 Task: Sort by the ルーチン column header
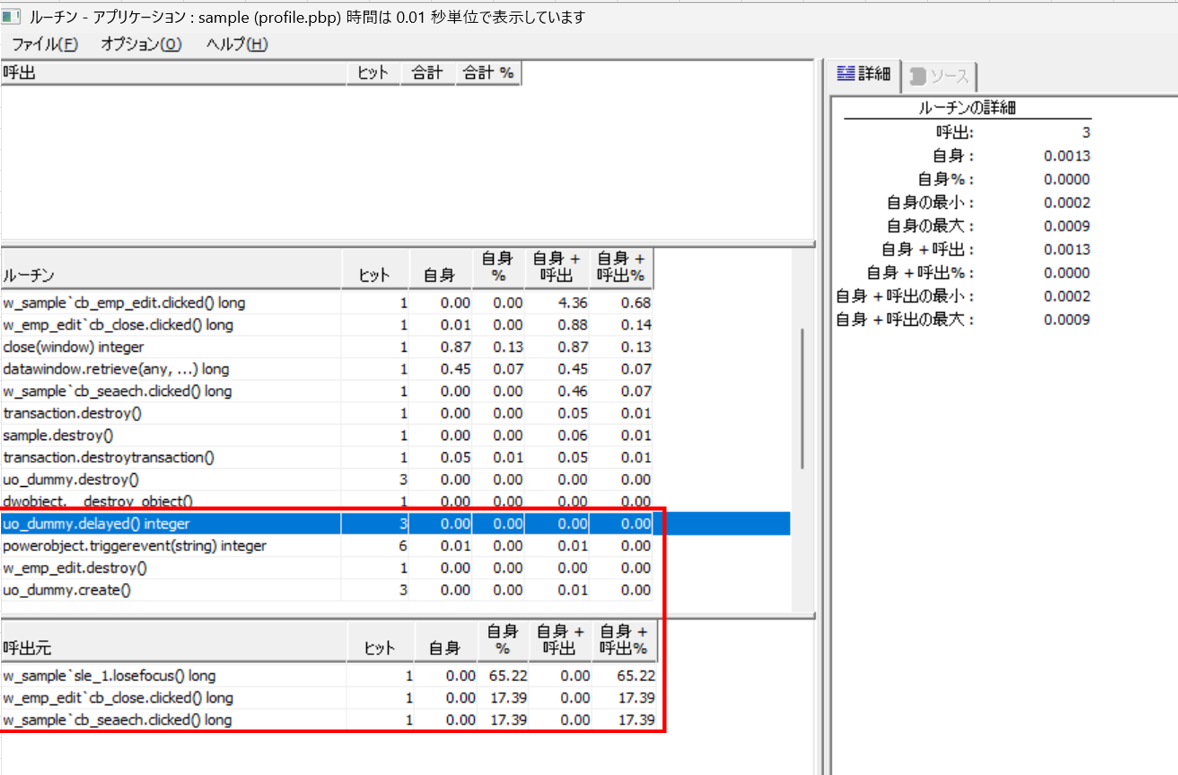(x=170, y=275)
